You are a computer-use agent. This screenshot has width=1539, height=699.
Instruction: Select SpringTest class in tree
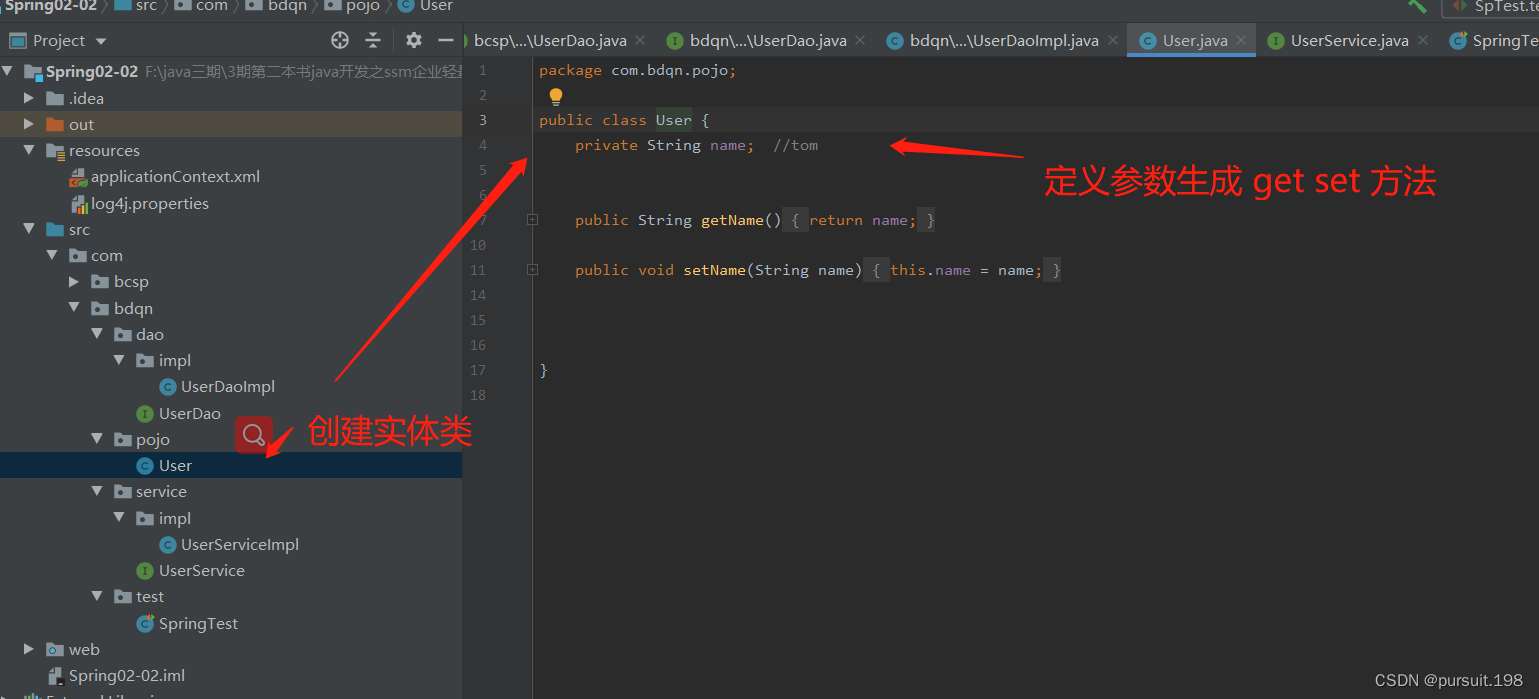pyautogui.click(x=198, y=623)
